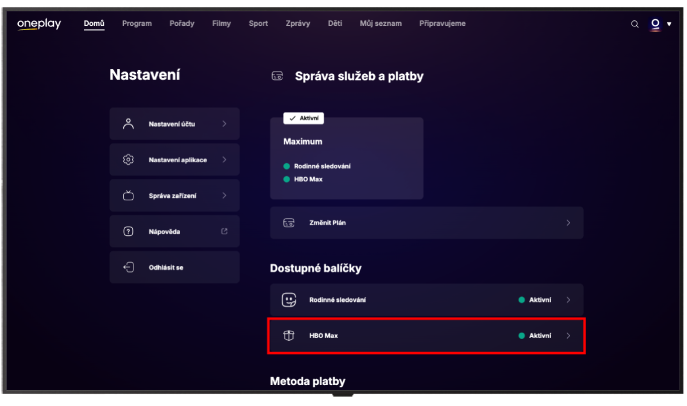This screenshot has height=406, width=687.
Task: Open the Zprávy tab
Action: [x=298, y=24]
